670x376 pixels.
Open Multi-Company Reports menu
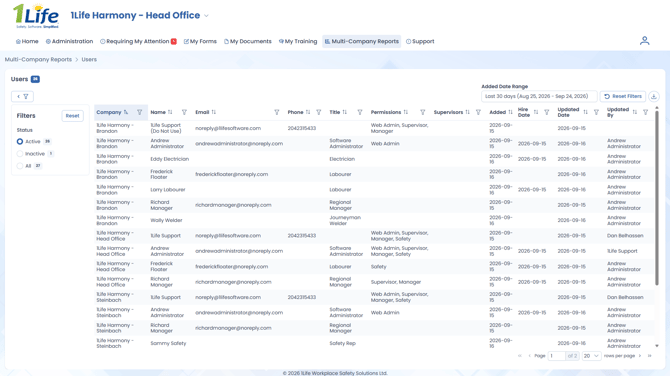(x=361, y=41)
